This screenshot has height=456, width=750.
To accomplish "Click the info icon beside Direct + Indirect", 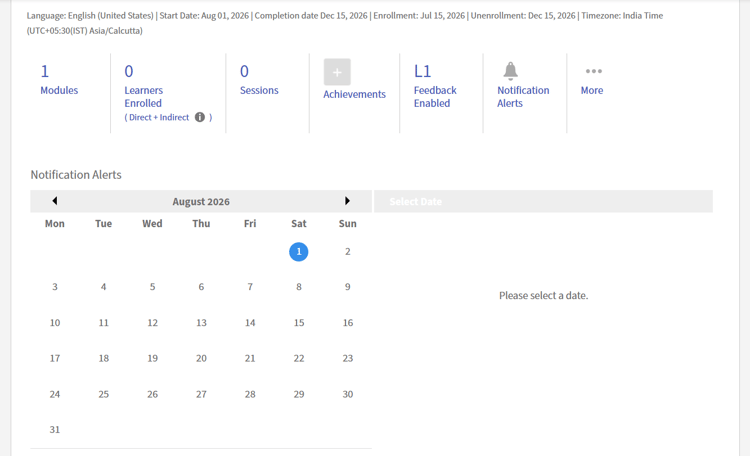I will tap(200, 117).
